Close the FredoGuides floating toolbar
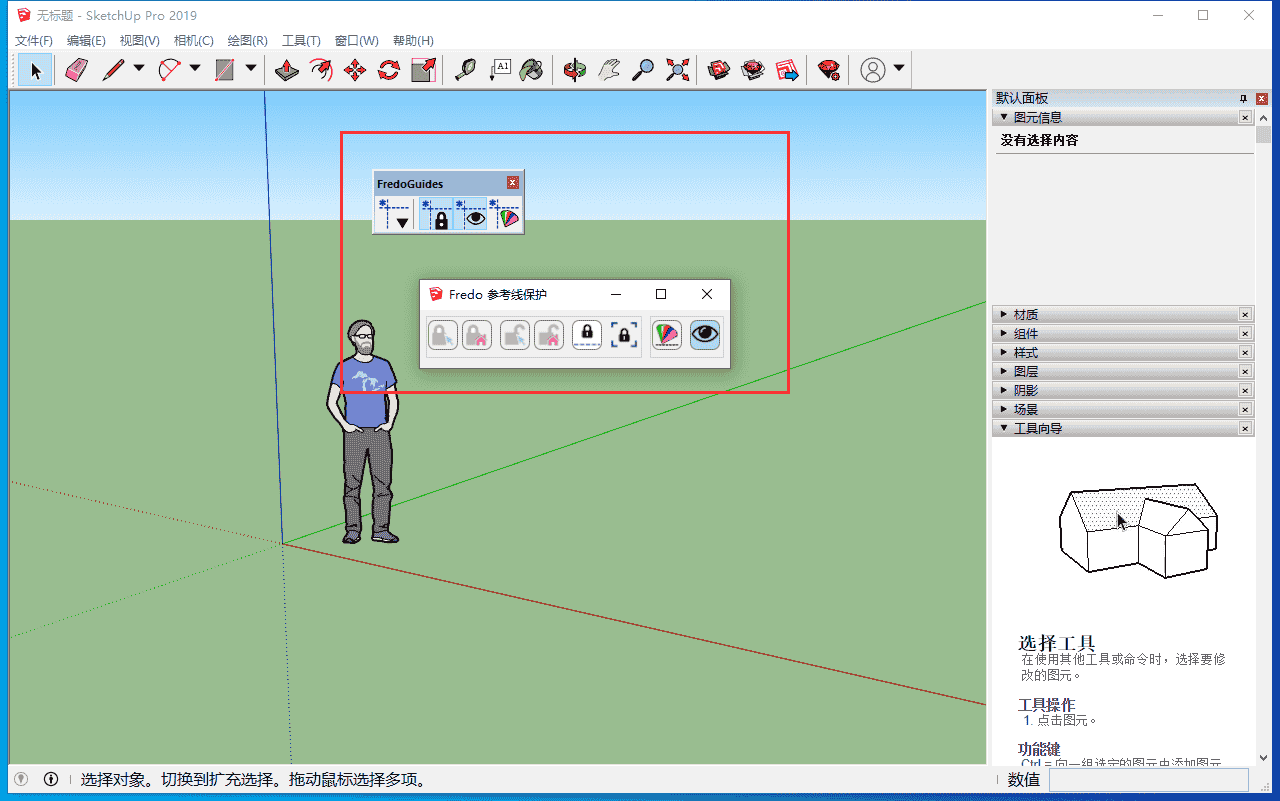 tap(513, 183)
